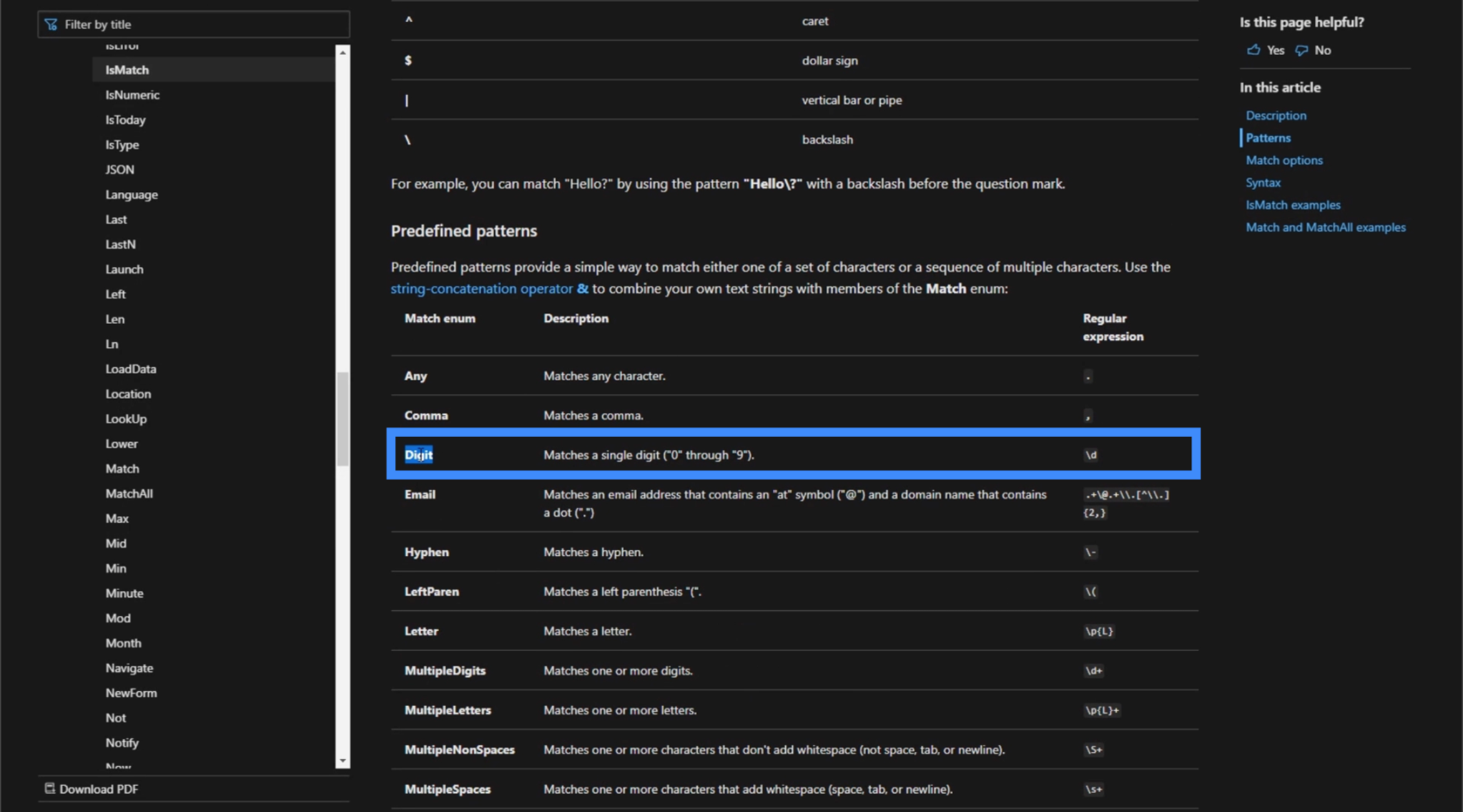
Task: Click the Yes helpful button text
Action: 1276,50
